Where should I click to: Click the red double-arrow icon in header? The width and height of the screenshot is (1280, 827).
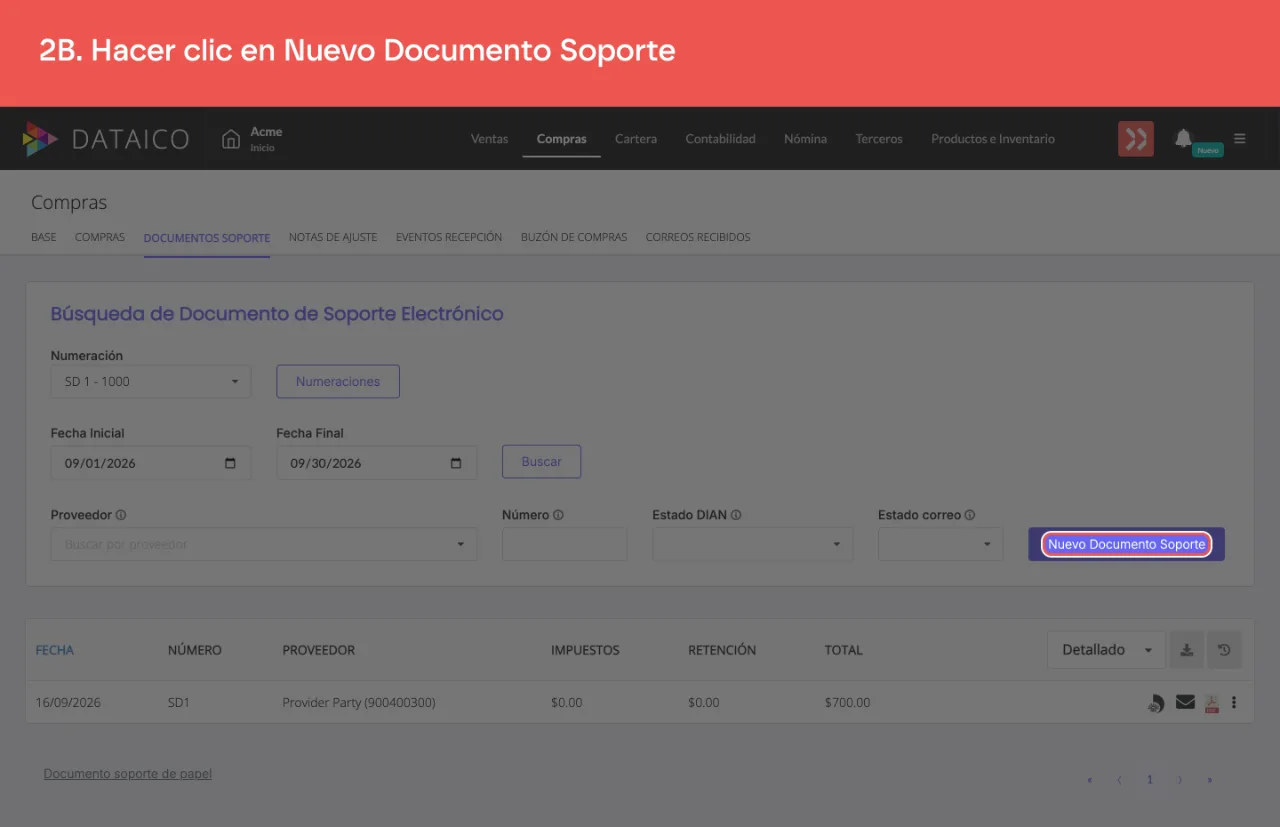click(1135, 139)
